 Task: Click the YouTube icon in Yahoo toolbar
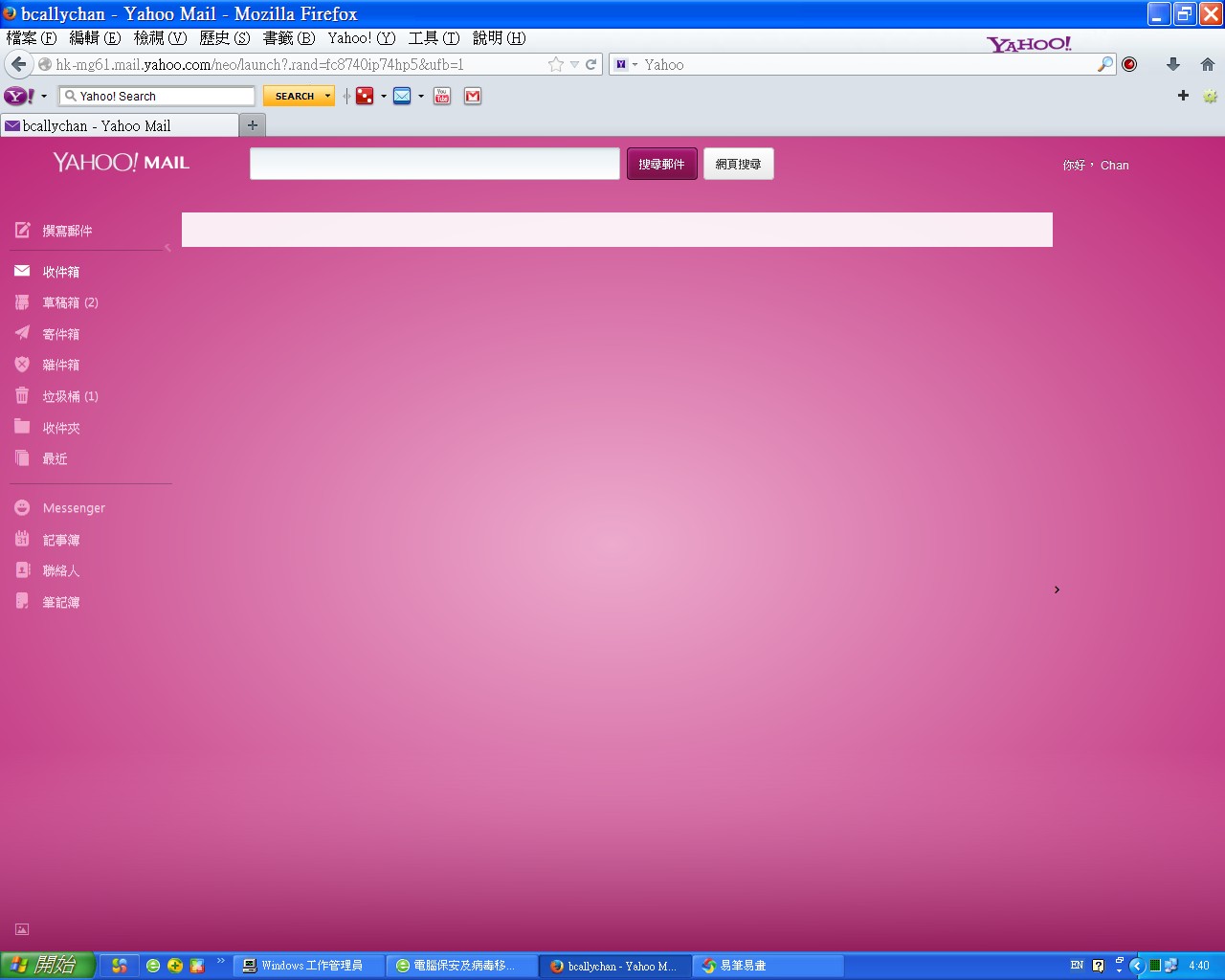pos(442,96)
